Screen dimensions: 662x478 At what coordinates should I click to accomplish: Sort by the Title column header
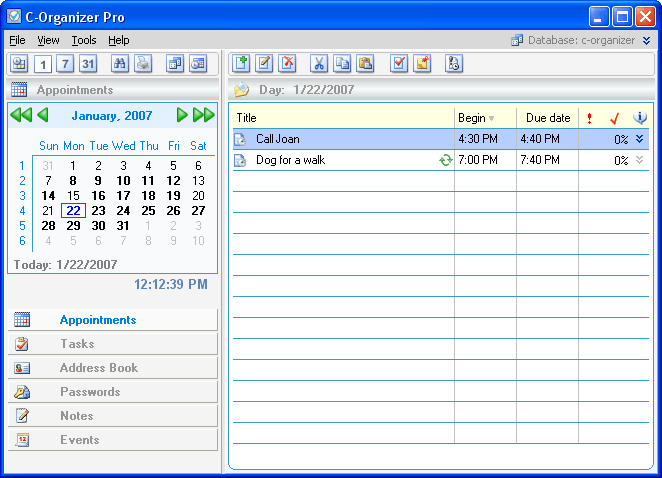pos(344,118)
